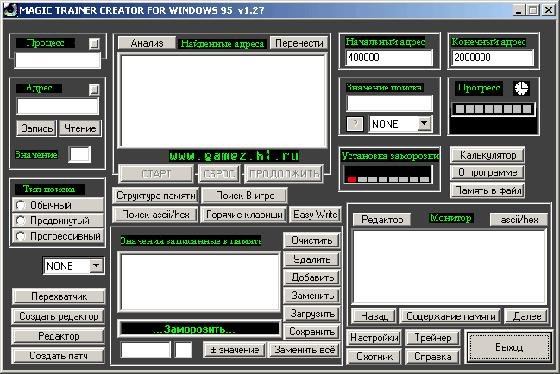The height and width of the screenshot is (374, 560).
Task: Click the ПРОДОЛЖИТЬ button
Action: coord(284,174)
